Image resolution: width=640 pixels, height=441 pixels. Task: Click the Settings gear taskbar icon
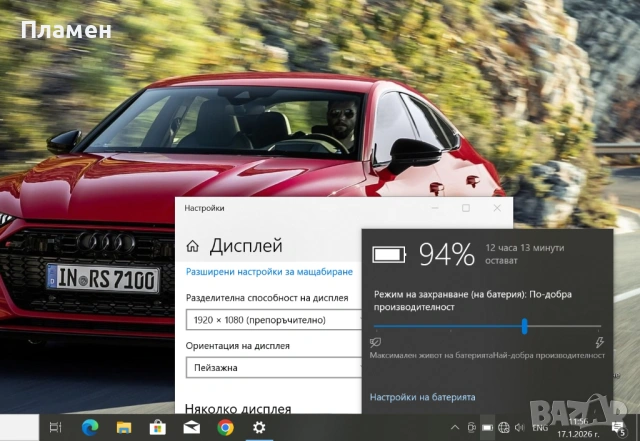tap(260, 428)
